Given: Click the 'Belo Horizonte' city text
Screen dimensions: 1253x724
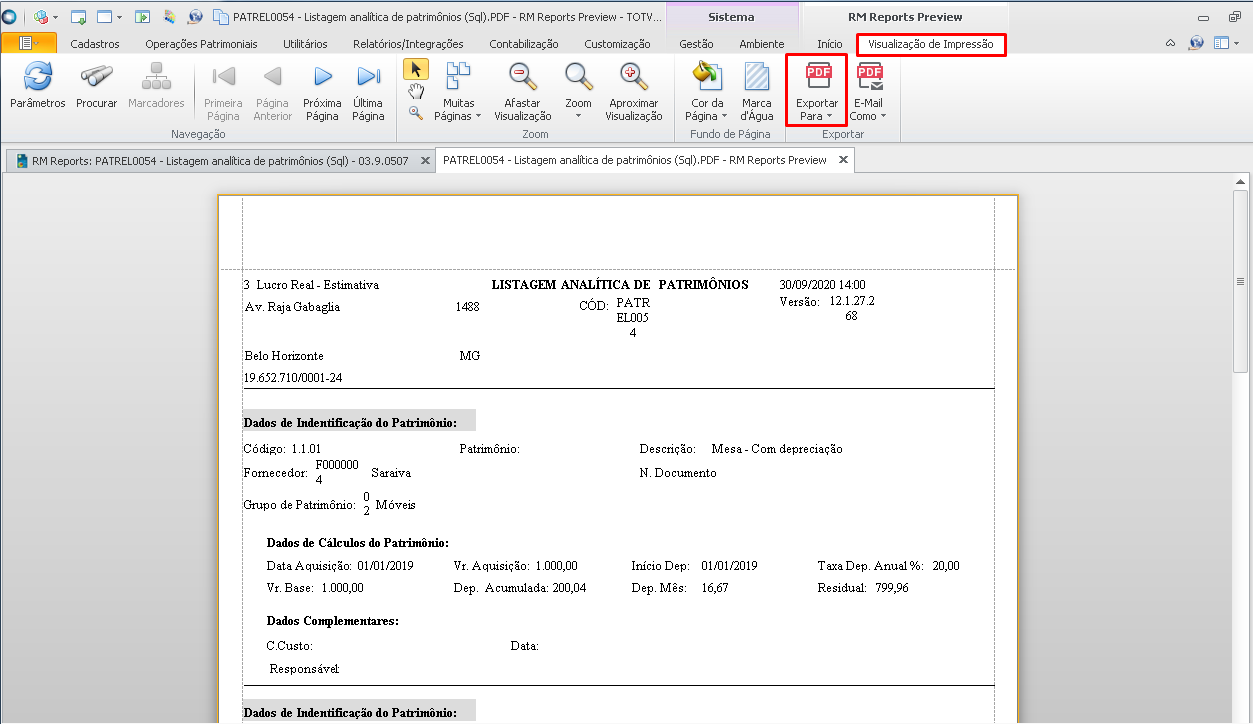Looking at the screenshot, I should [284, 356].
